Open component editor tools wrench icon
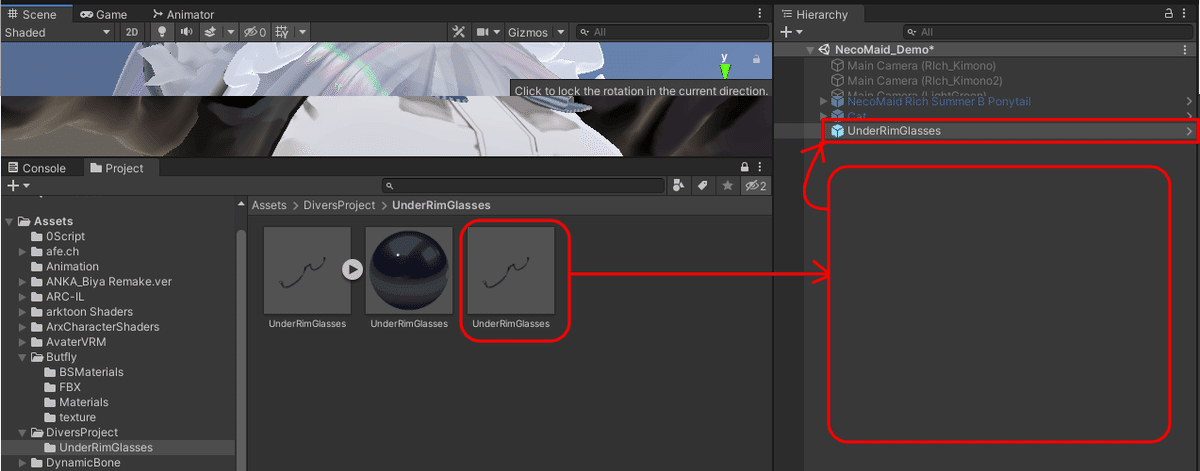The width and height of the screenshot is (1200, 471). click(459, 32)
